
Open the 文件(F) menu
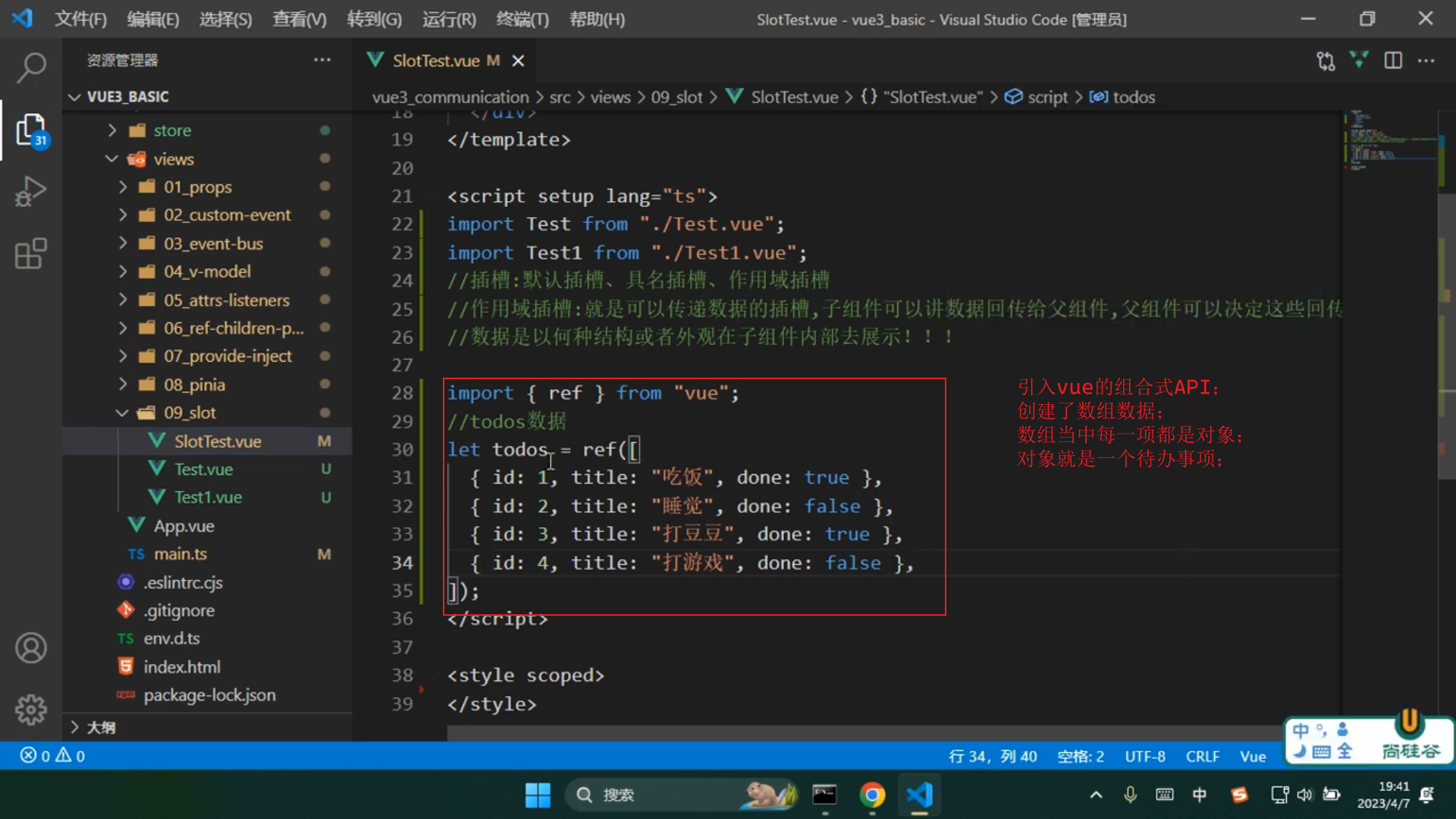click(80, 19)
